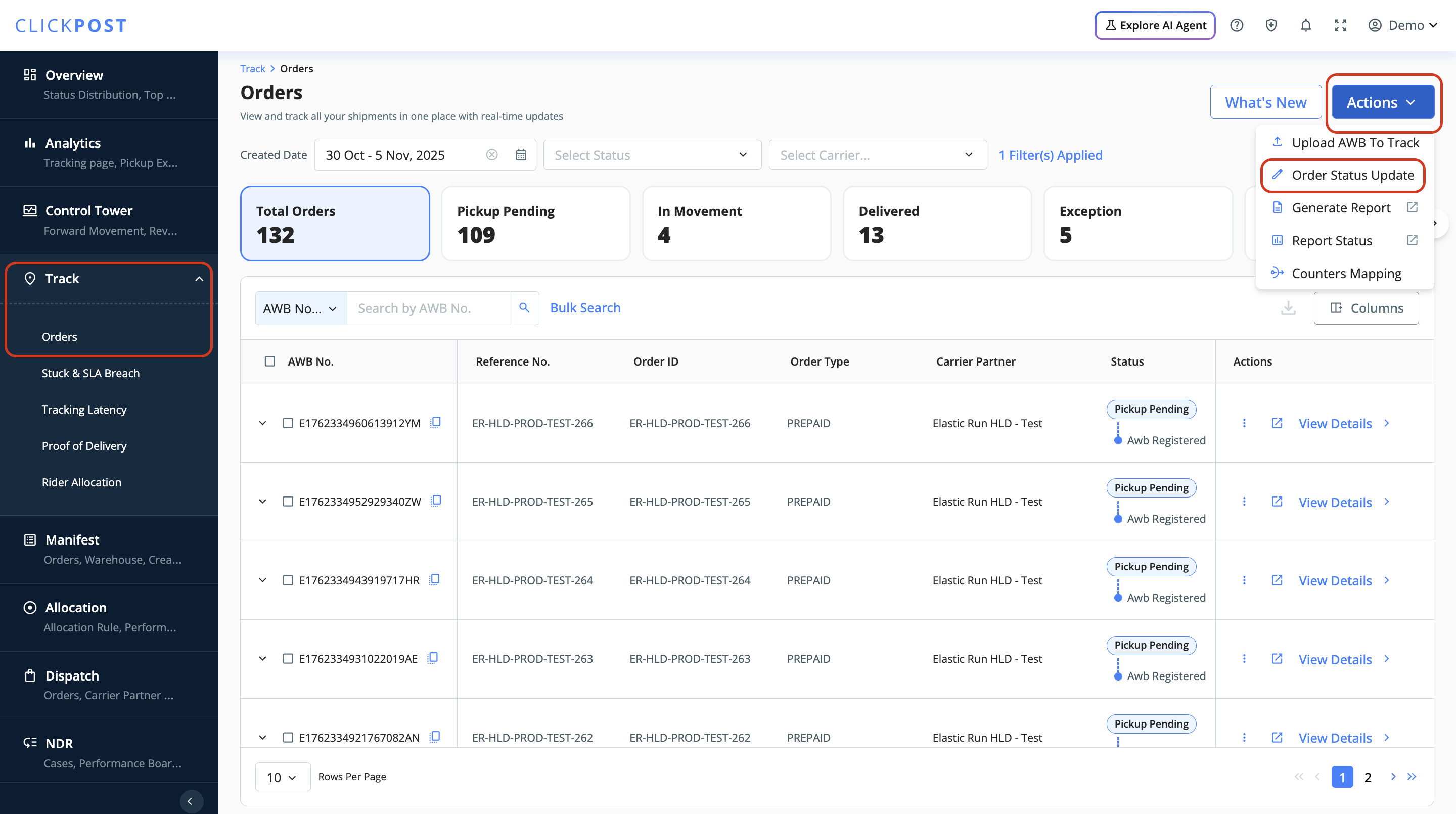
Task: Click the What's New button
Action: click(x=1265, y=102)
